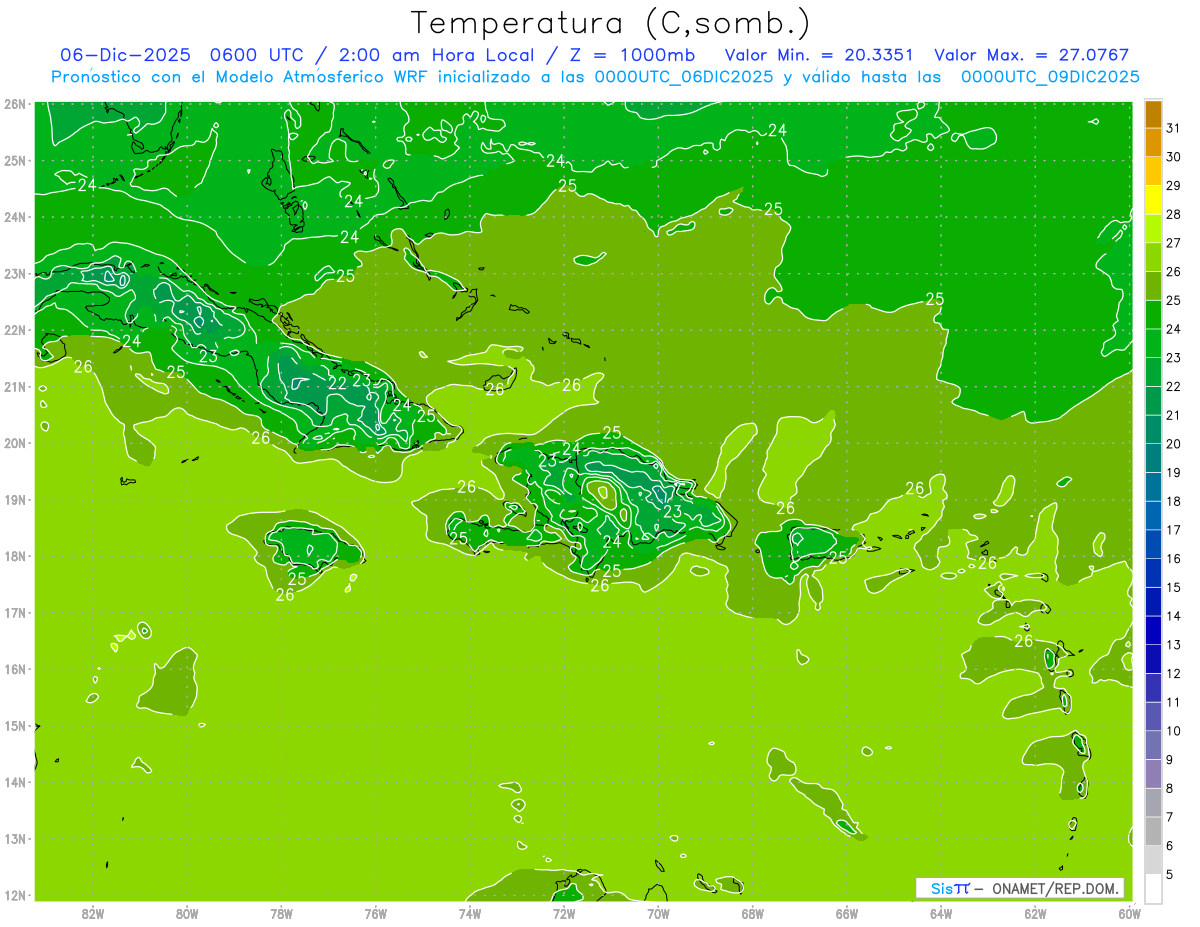Click the orange swatch between 30 and 31

tap(1153, 142)
